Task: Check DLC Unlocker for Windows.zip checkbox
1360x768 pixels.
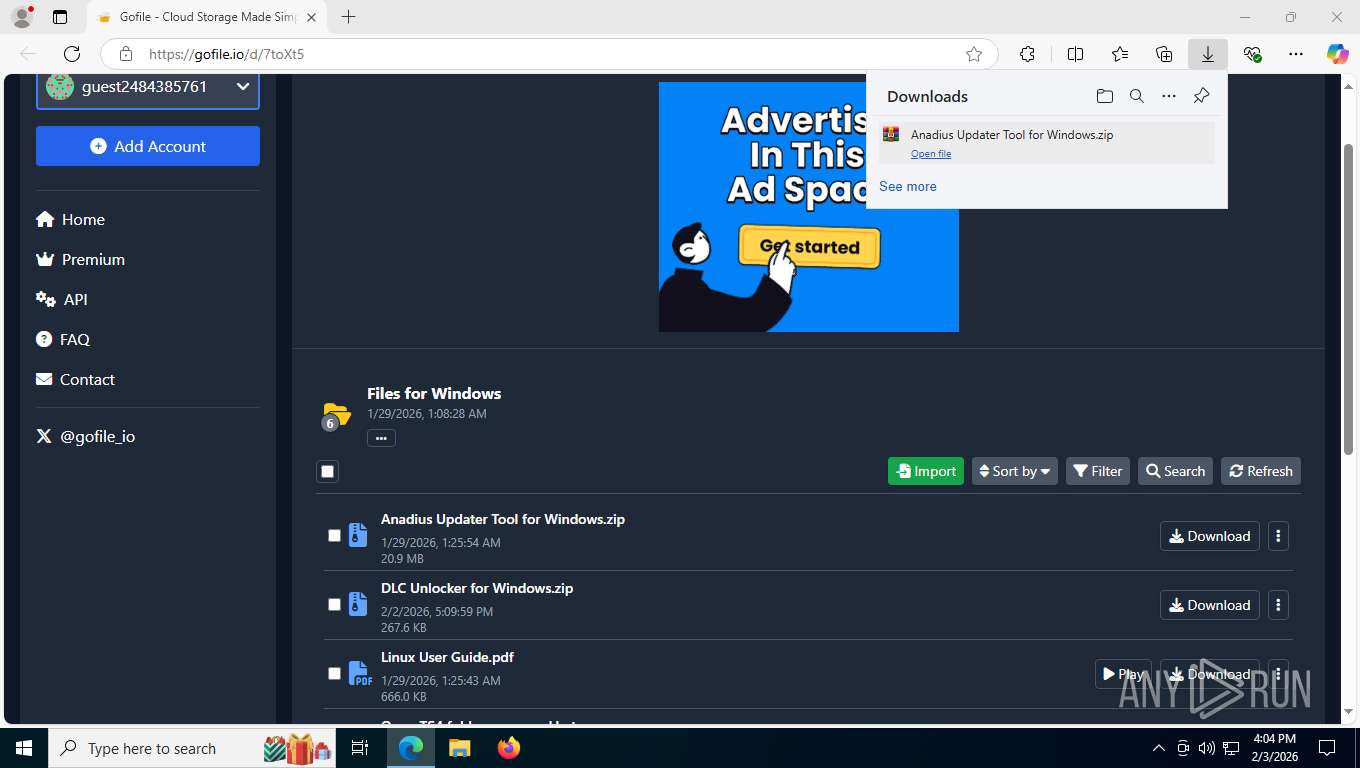Action: click(334, 605)
